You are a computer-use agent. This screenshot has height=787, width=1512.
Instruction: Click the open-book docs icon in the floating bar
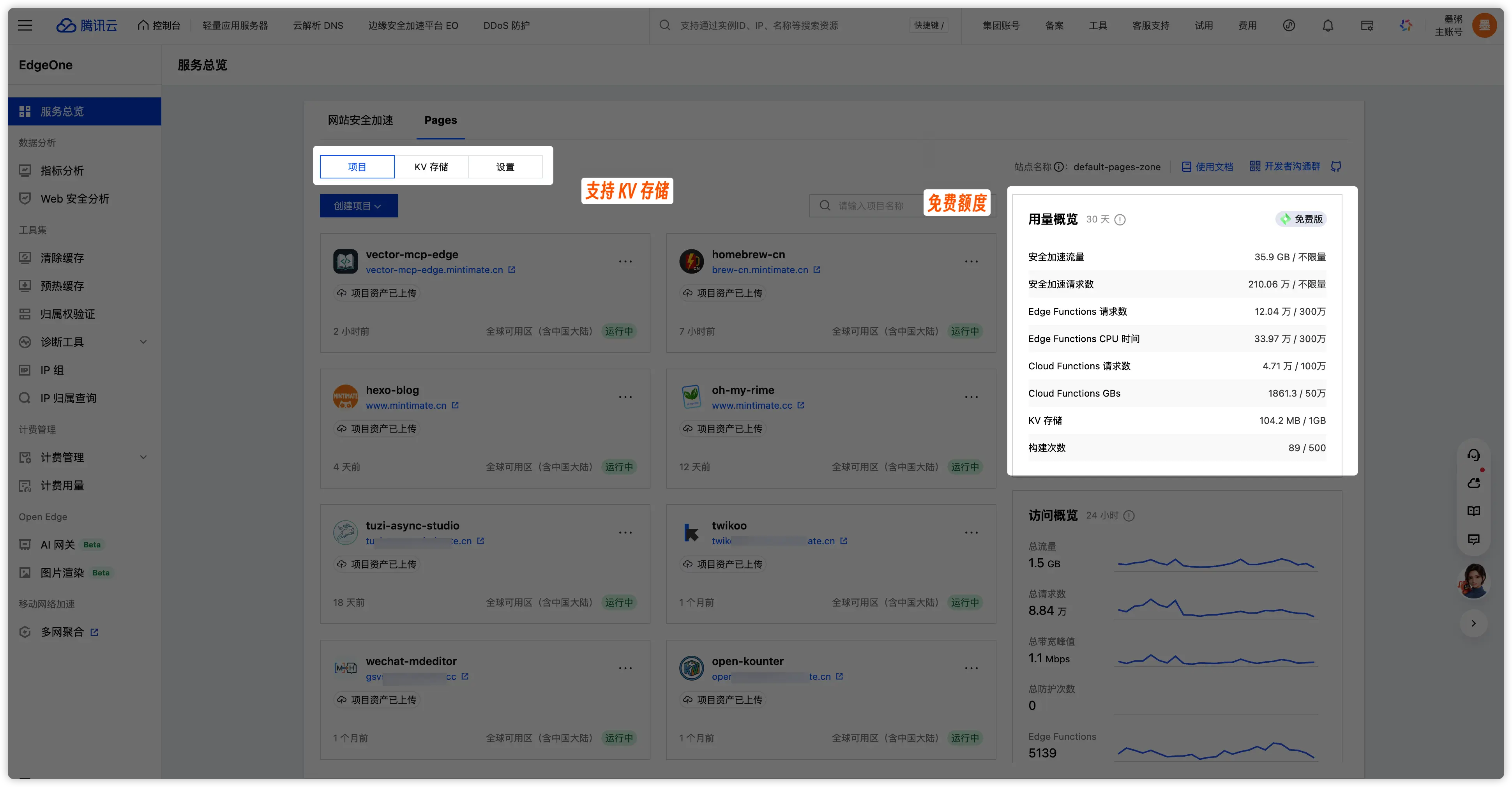(1473, 511)
